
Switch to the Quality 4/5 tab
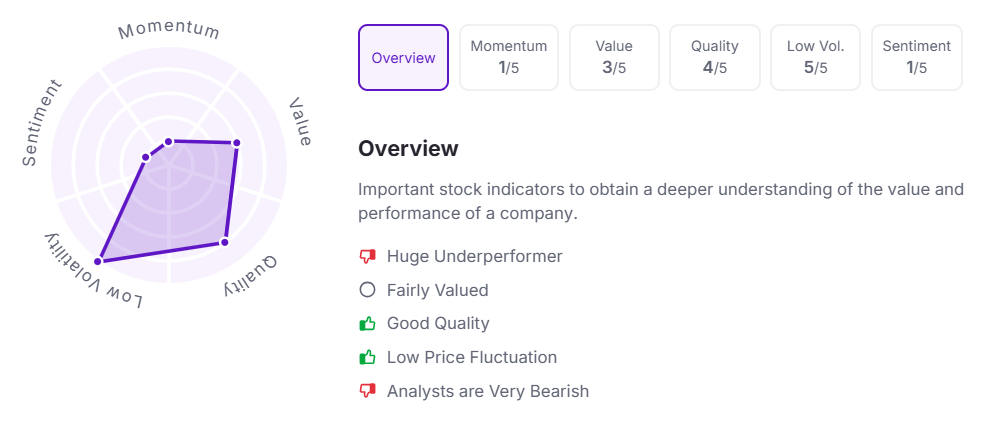(x=714, y=58)
